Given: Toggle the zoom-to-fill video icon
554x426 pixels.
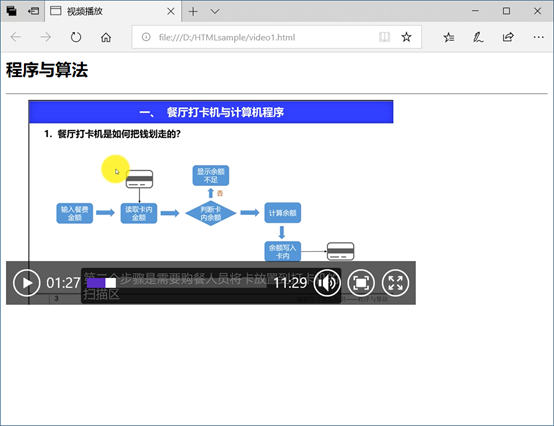Looking at the screenshot, I should tap(361, 283).
